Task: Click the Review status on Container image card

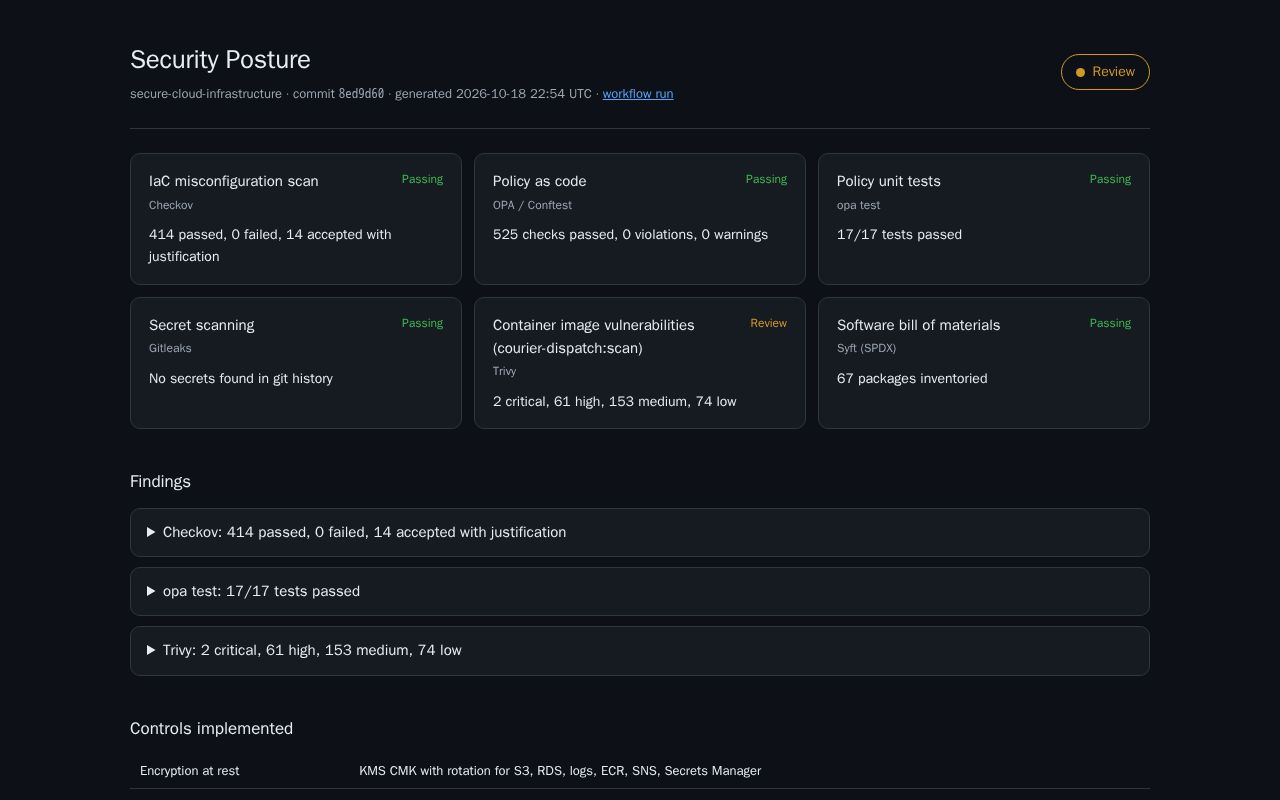Action: click(769, 323)
